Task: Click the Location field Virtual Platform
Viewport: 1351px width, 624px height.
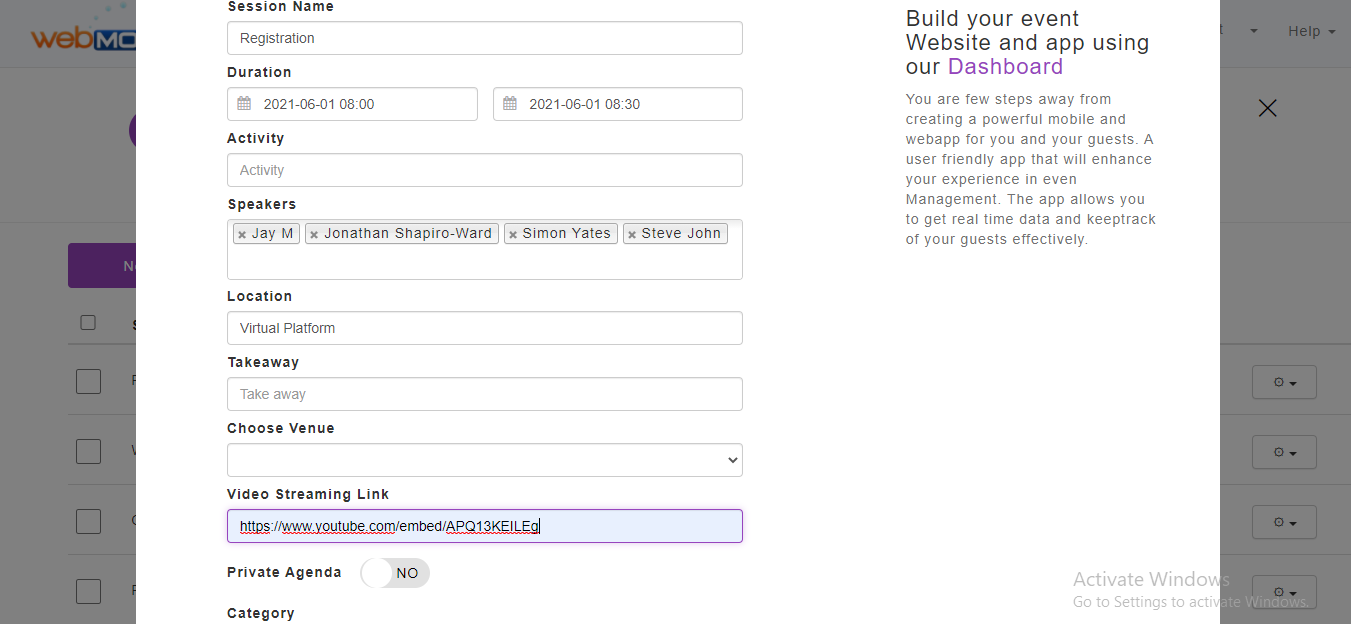Action: 485,328
